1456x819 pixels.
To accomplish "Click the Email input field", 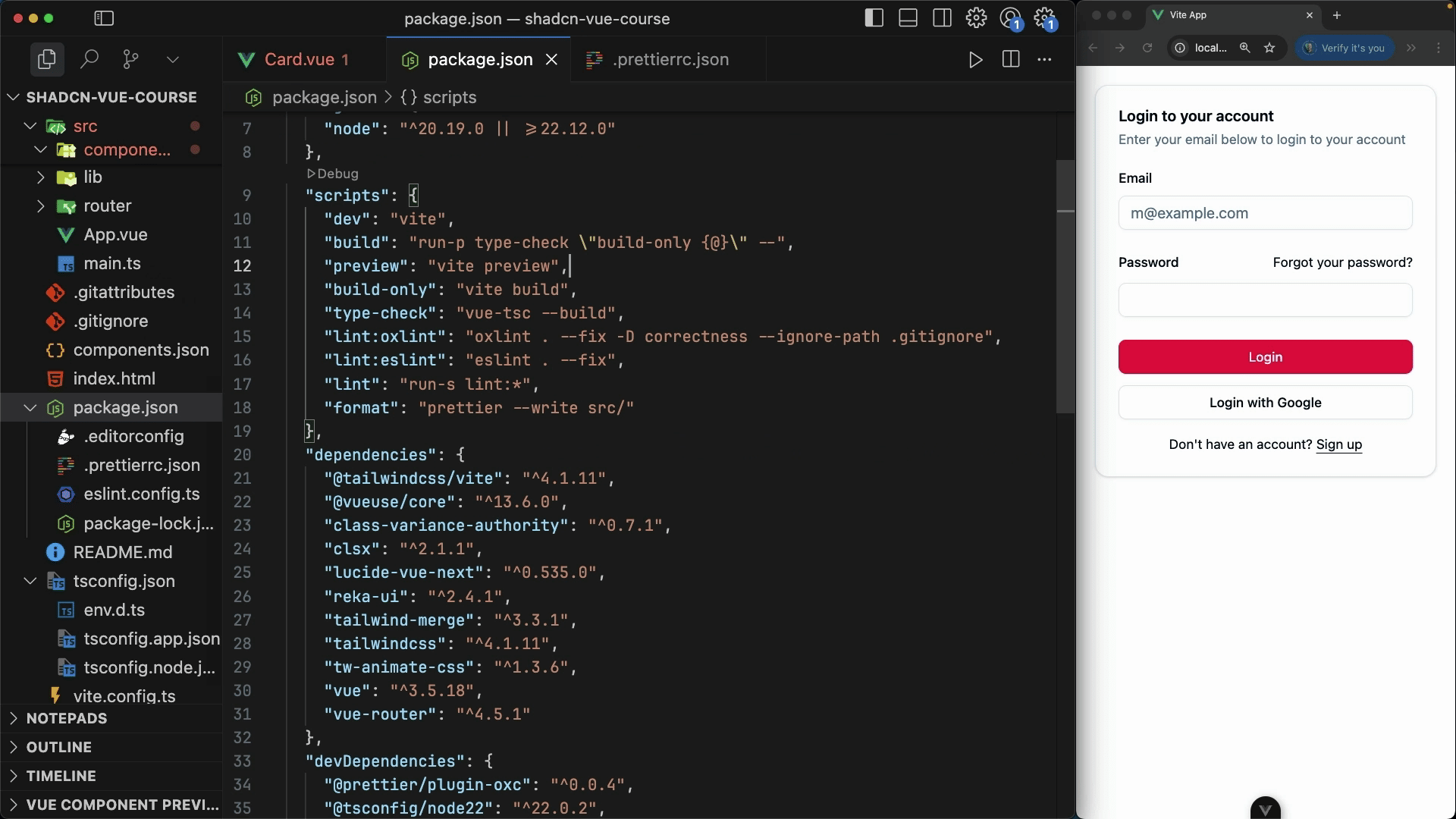I will [1265, 213].
